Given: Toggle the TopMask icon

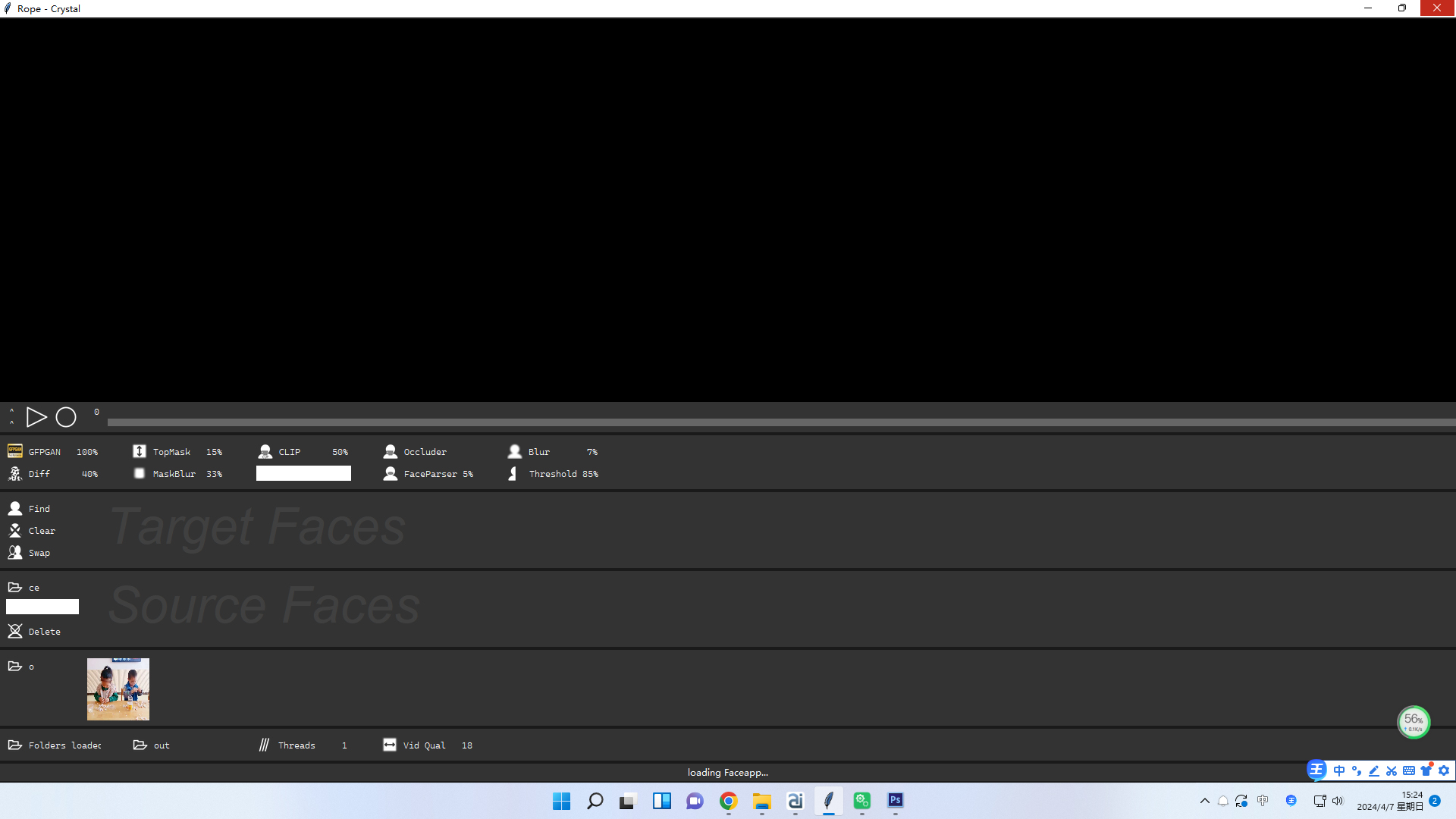Looking at the screenshot, I should pos(140,451).
